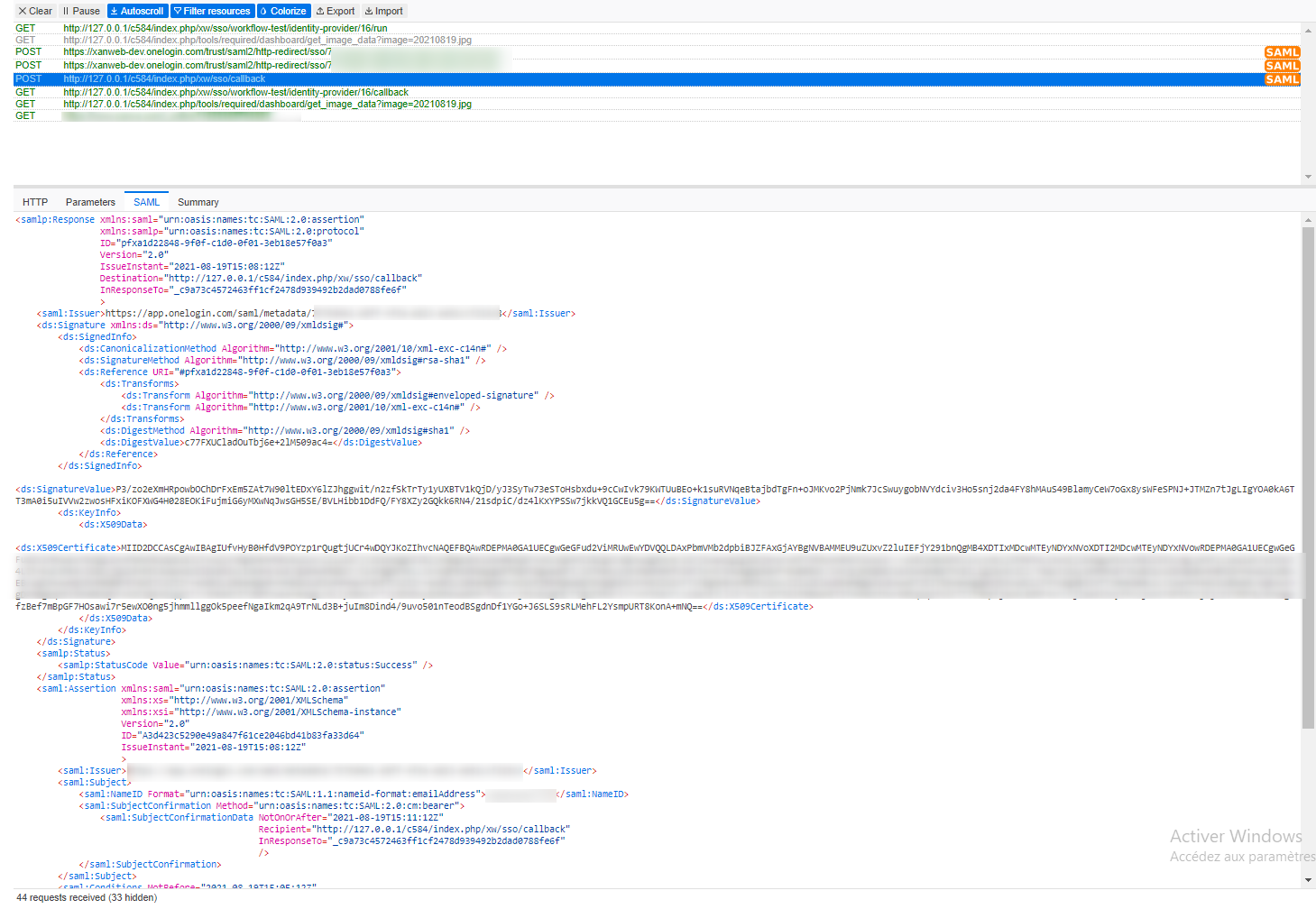Screen dimensions: 1316x909
Task: Select the GET identity-provider/16/run request
Action: click(225, 28)
